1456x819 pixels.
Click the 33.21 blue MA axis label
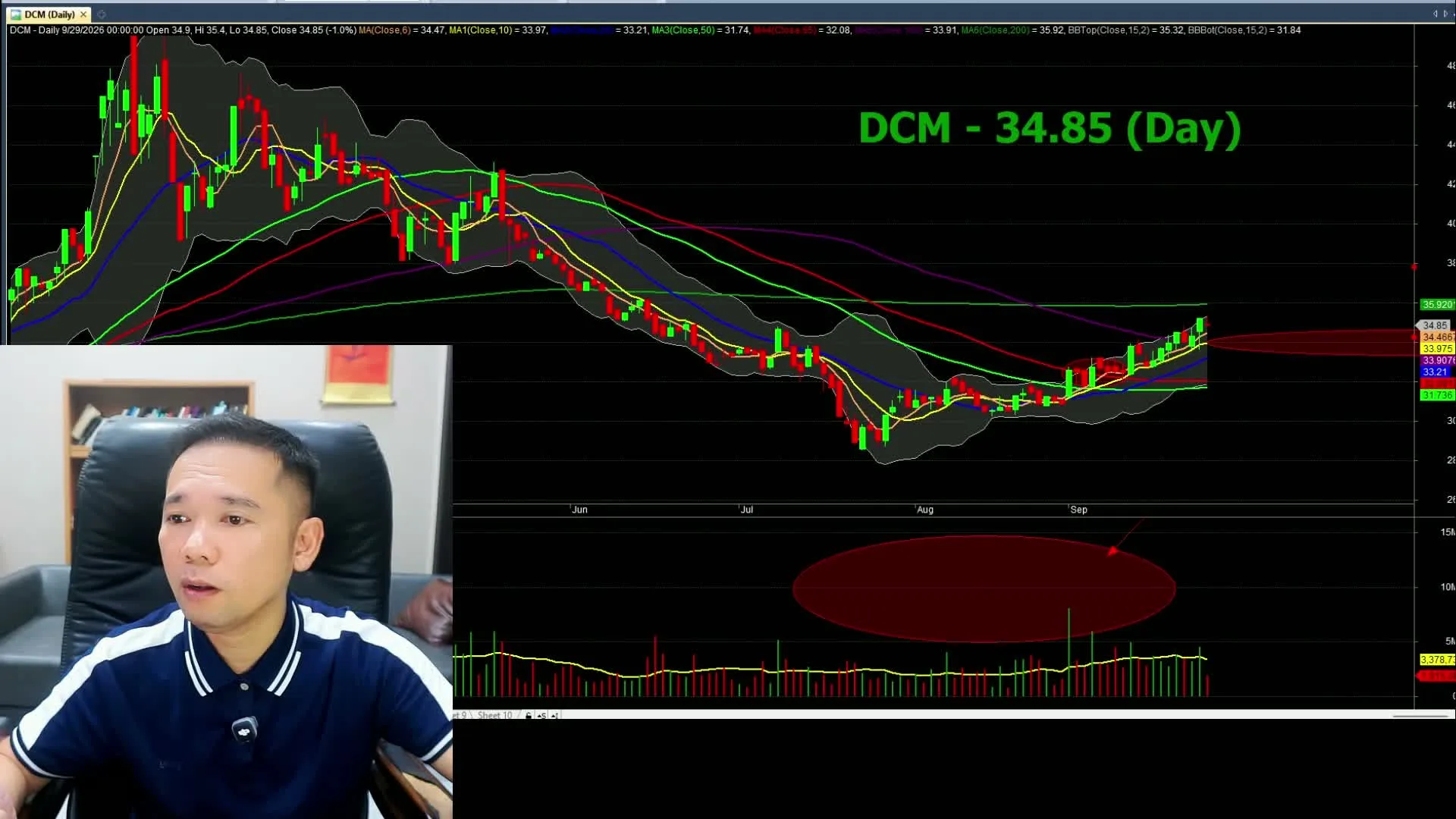tap(1436, 372)
